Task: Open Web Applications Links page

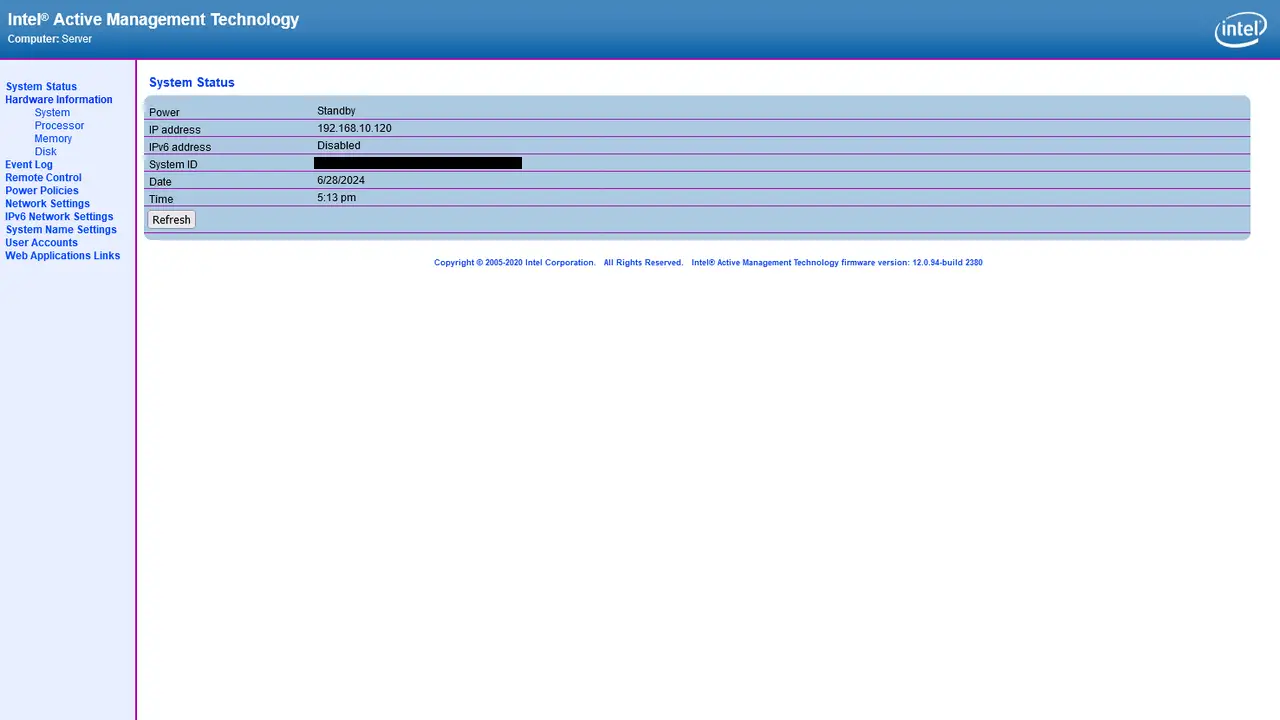Action: click(x=62, y=256)
